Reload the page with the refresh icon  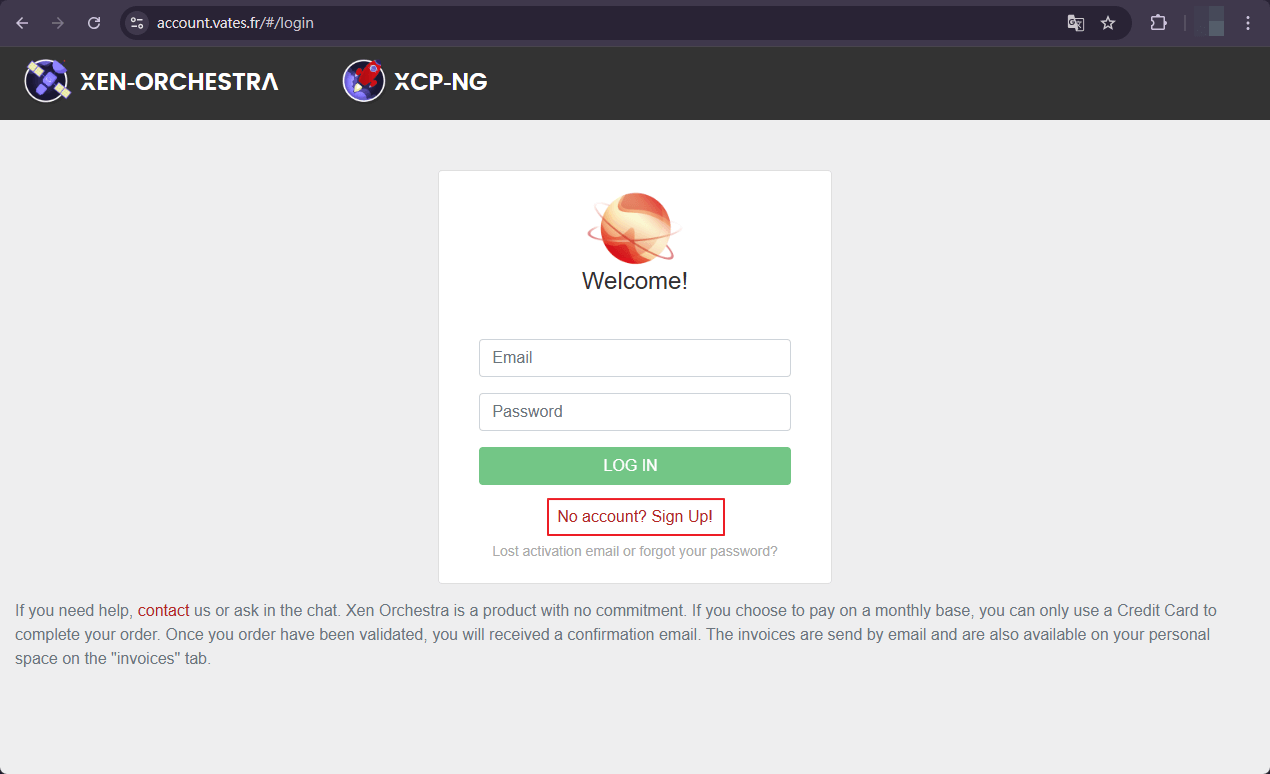coord(94,23)
